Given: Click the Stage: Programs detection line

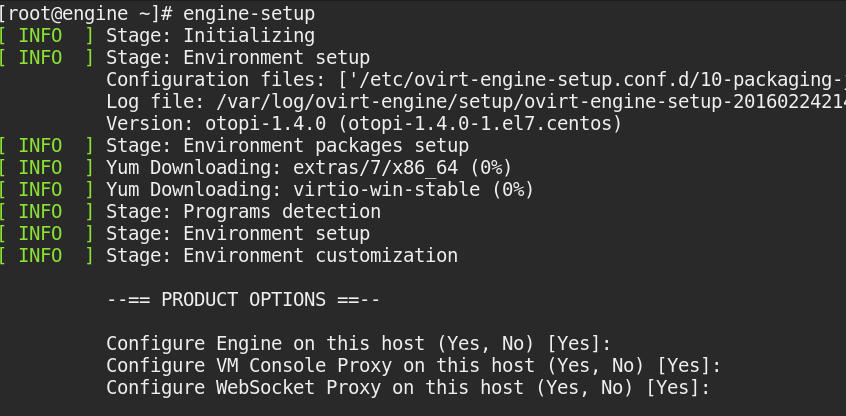Looking at the screenshot, I should tap(243, 212).
